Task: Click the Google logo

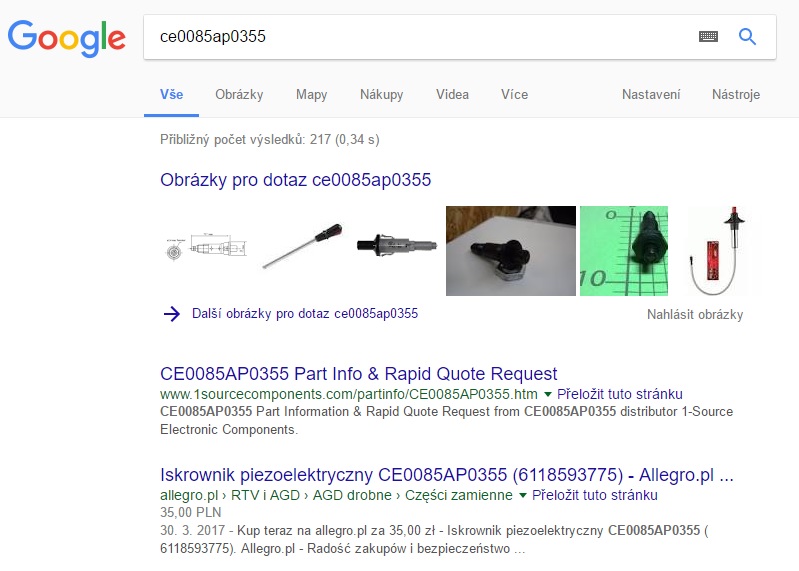Action: pyautogui.click(x=67, y=38)
